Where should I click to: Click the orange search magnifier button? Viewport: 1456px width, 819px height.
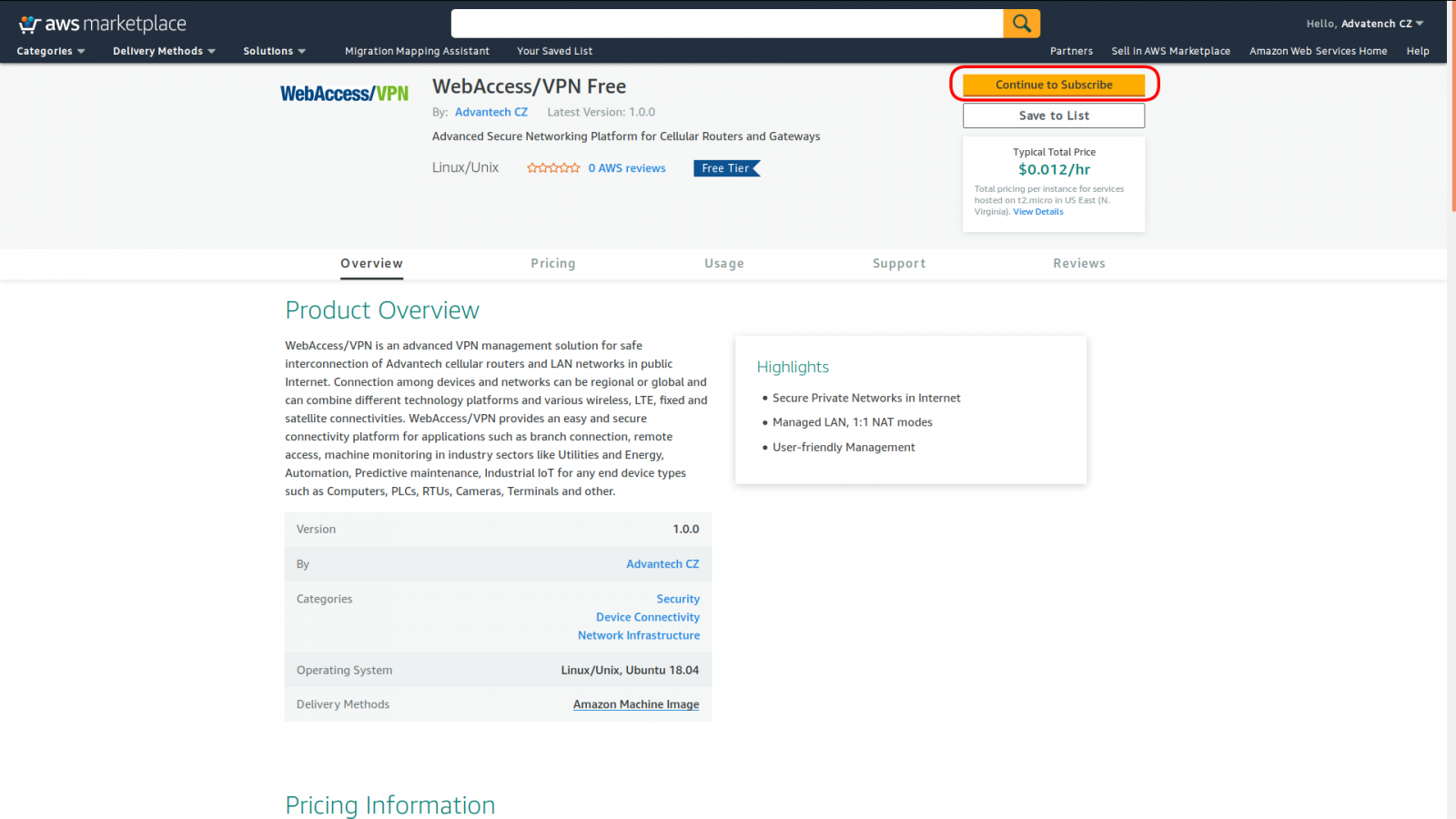[1021, 24]
